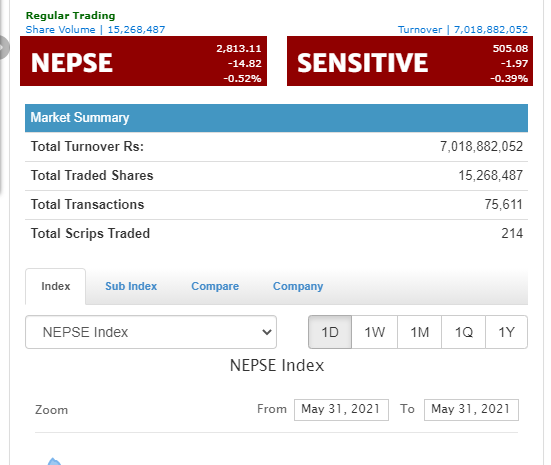Screen dimensions: 551x465
Task: Select the 1M range button
Action: (x=420, y=332)
